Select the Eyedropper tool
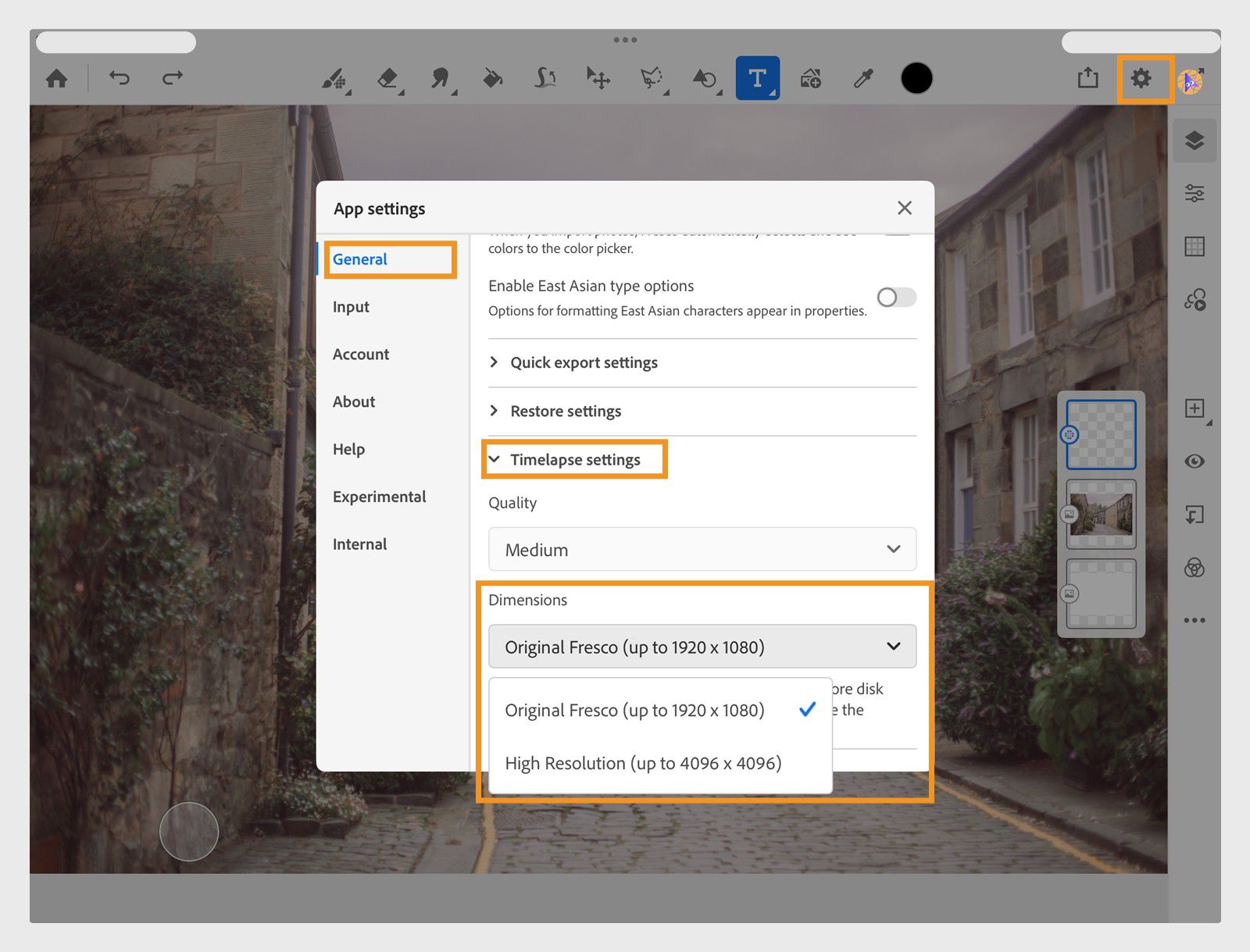Image resolution: width=1250 pixels, height=952 pixels. tap(863, 78)
